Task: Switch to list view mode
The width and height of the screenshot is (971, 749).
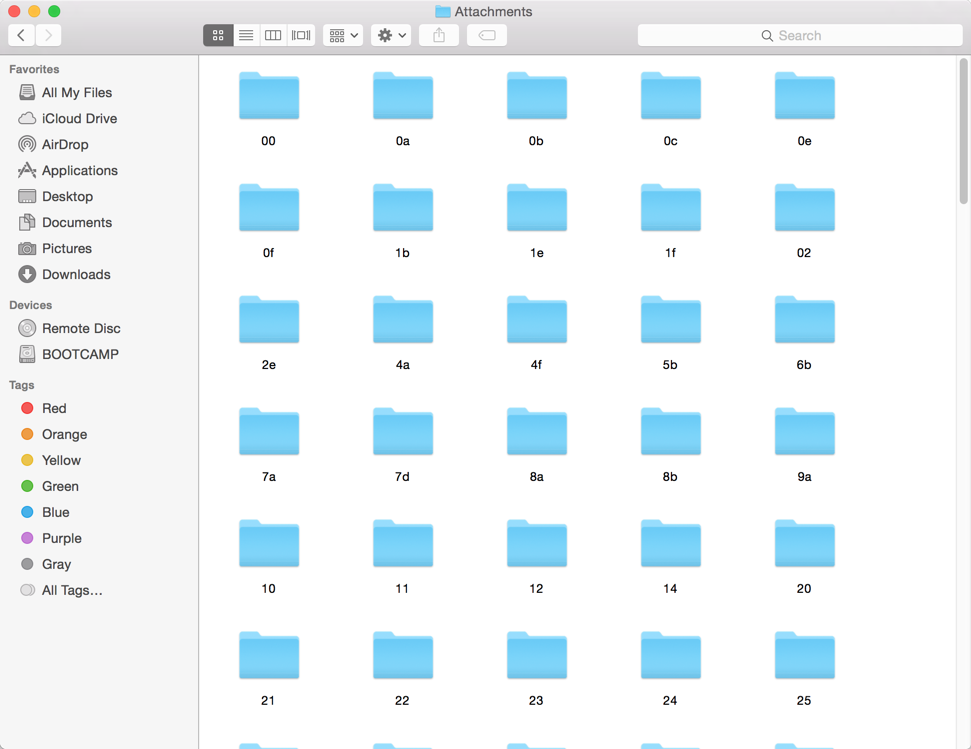Action: pyautogui.click(x=246, y=35)
